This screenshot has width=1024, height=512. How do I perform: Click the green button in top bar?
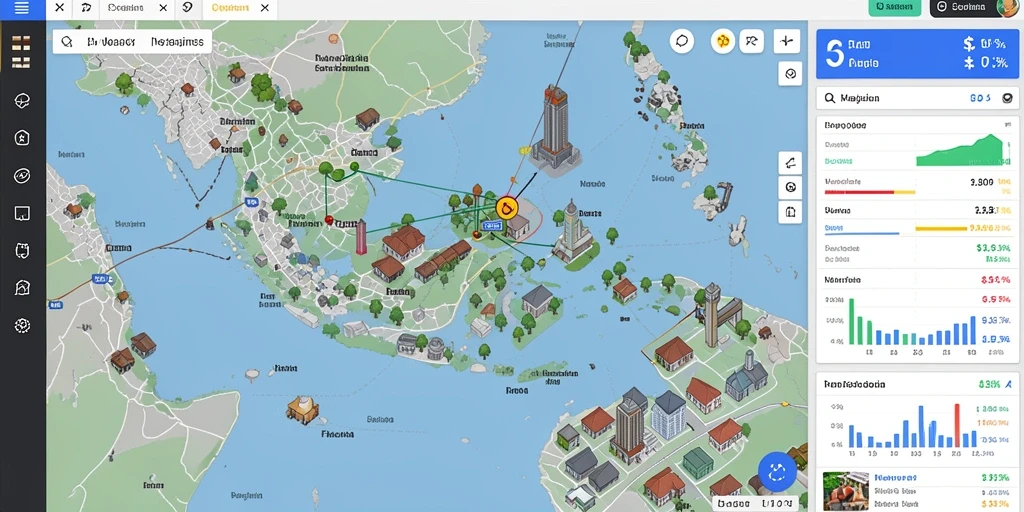click(895, 7)
